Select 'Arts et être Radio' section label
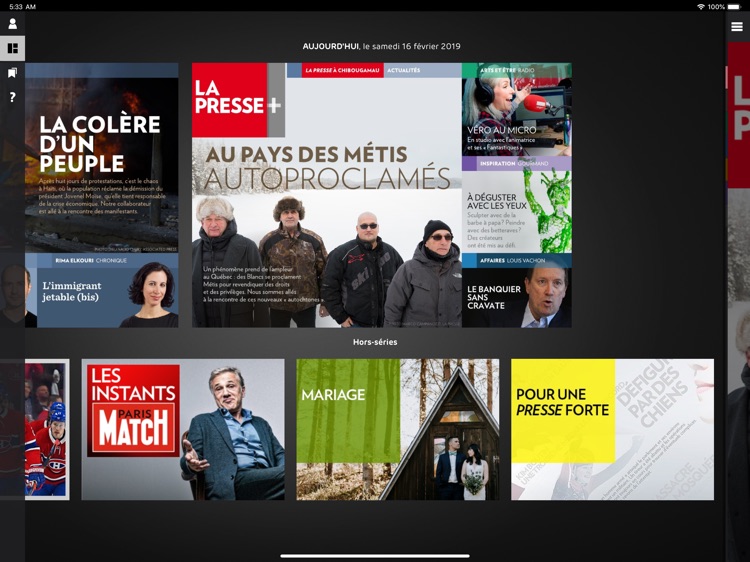Image resolution: width=750 pixels, height=562 pixels. (507, 70)
